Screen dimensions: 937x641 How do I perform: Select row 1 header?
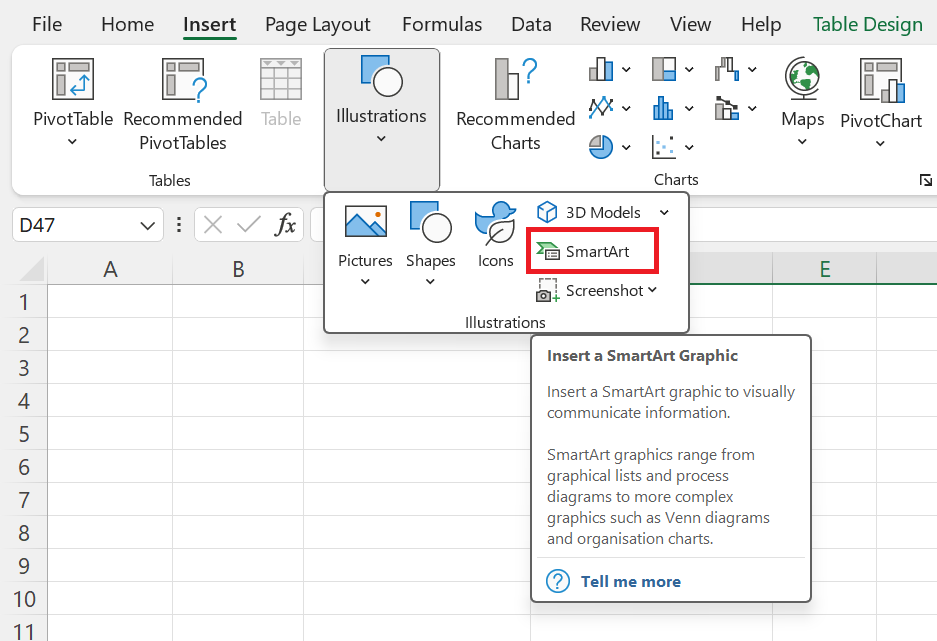pos(24,302)
